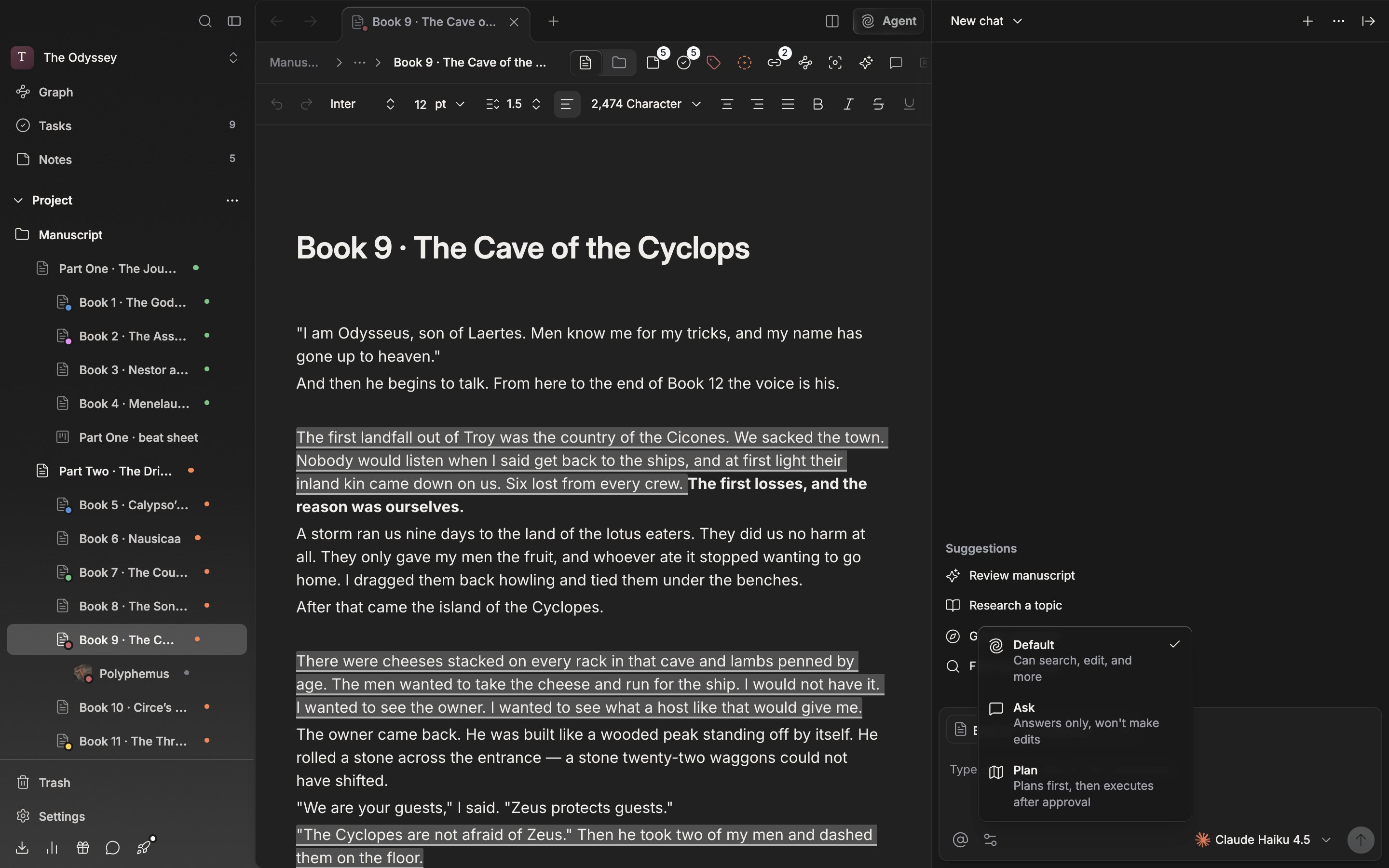Toggle the sidebar panel icon

pos(234,21)
